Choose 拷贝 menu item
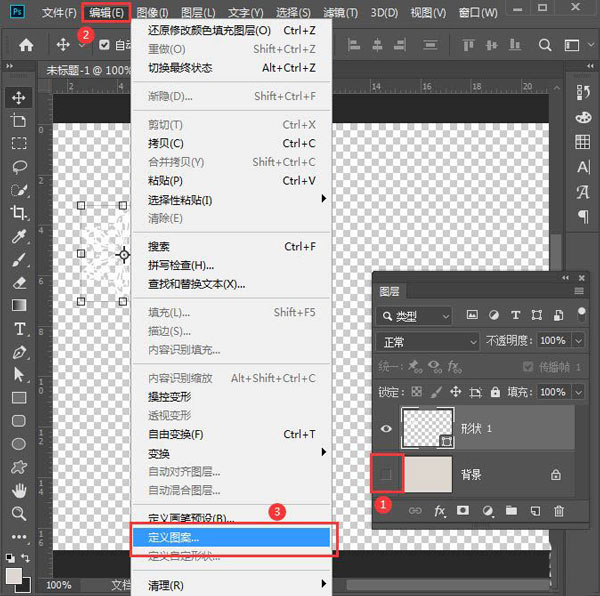 231,143
